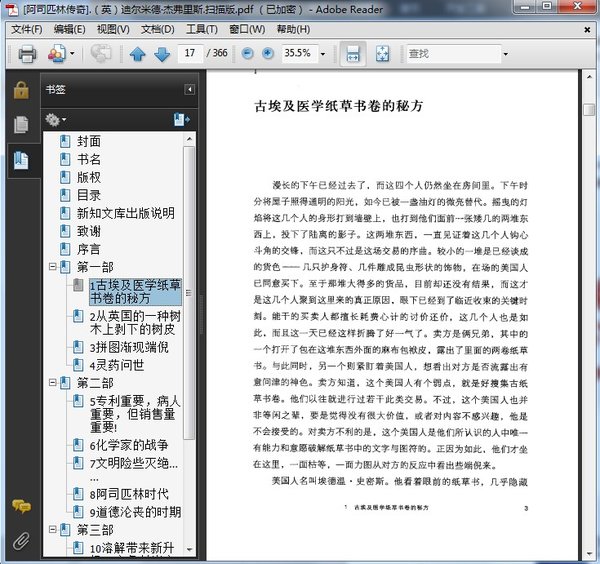600x564 pixels.
Task: Click the Print icon in the toolbar
Action: click(x=27, y=53)
